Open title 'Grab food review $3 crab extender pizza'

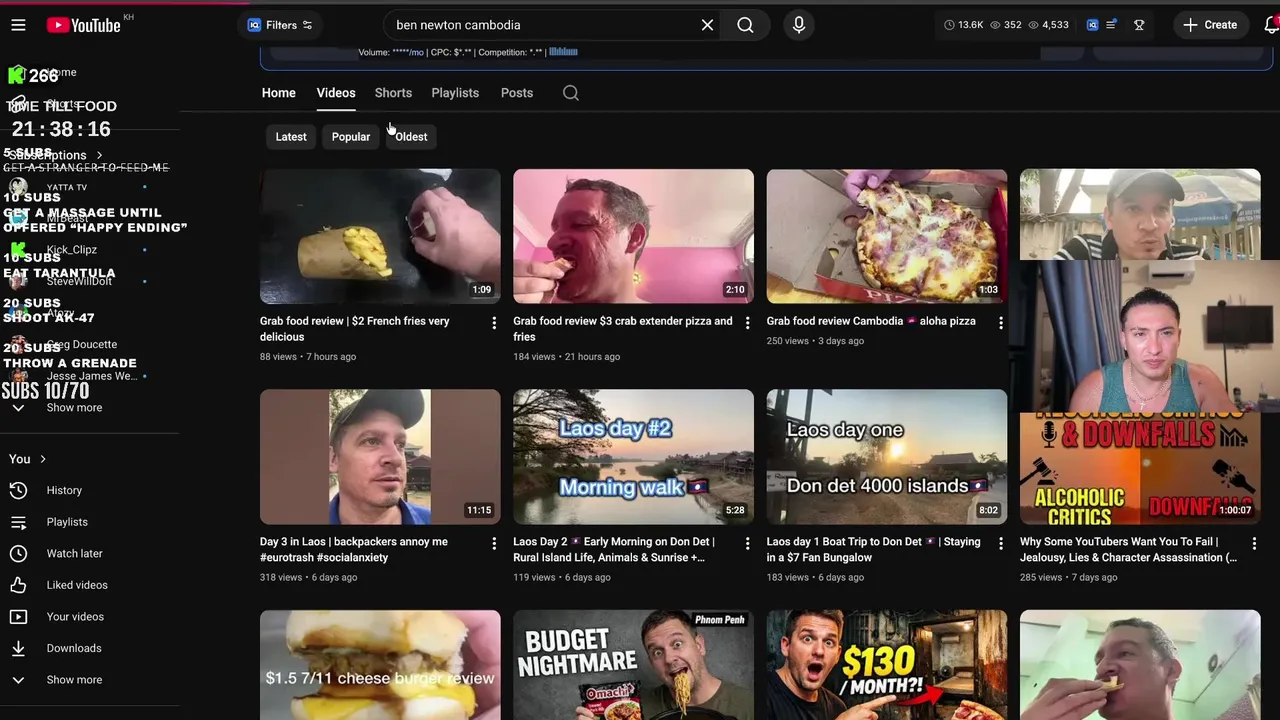point(623,329)
